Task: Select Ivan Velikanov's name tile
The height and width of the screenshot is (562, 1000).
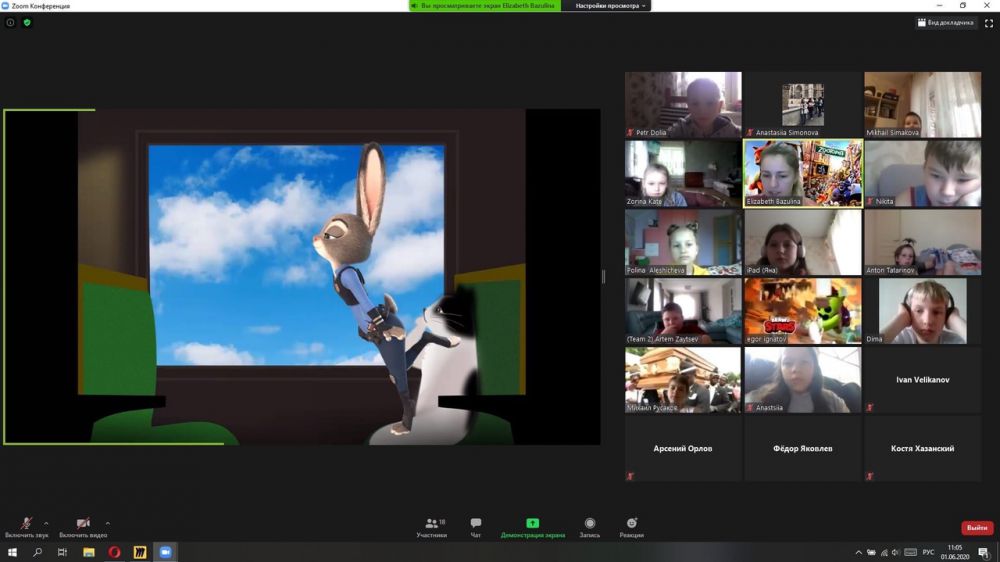Action: coord(922,380)
